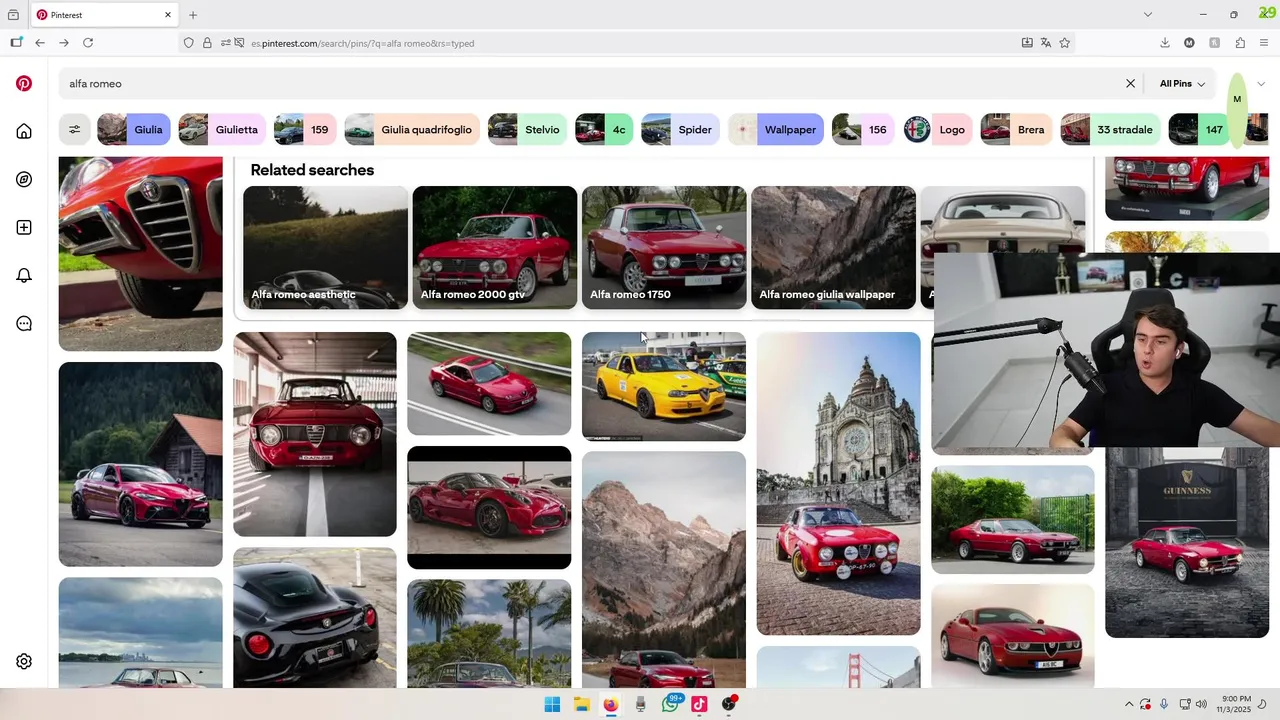Click the browser Back arrow
The image size is (1280, 720).
coord(40,43)
